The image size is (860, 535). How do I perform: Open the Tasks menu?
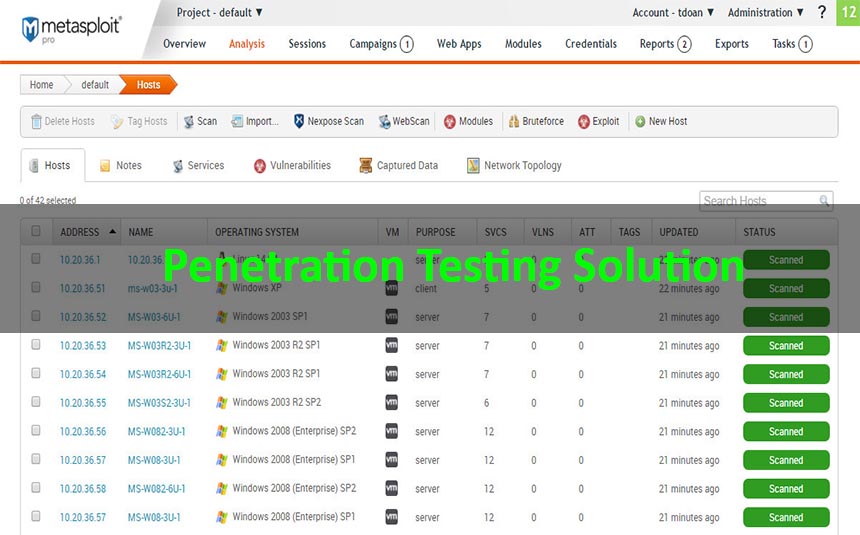[x=792, y=44]
